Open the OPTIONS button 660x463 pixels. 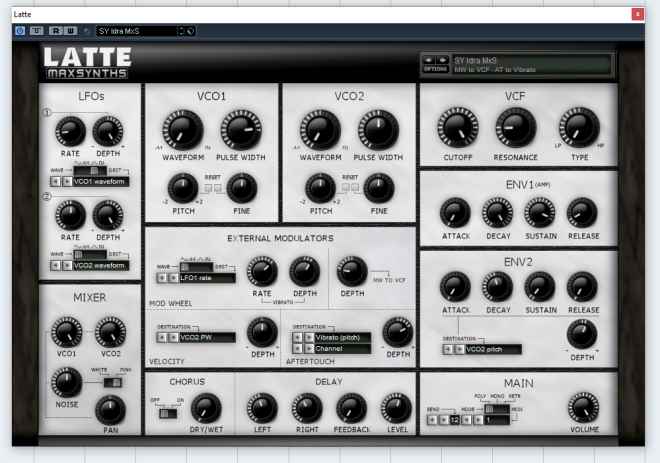436,69
